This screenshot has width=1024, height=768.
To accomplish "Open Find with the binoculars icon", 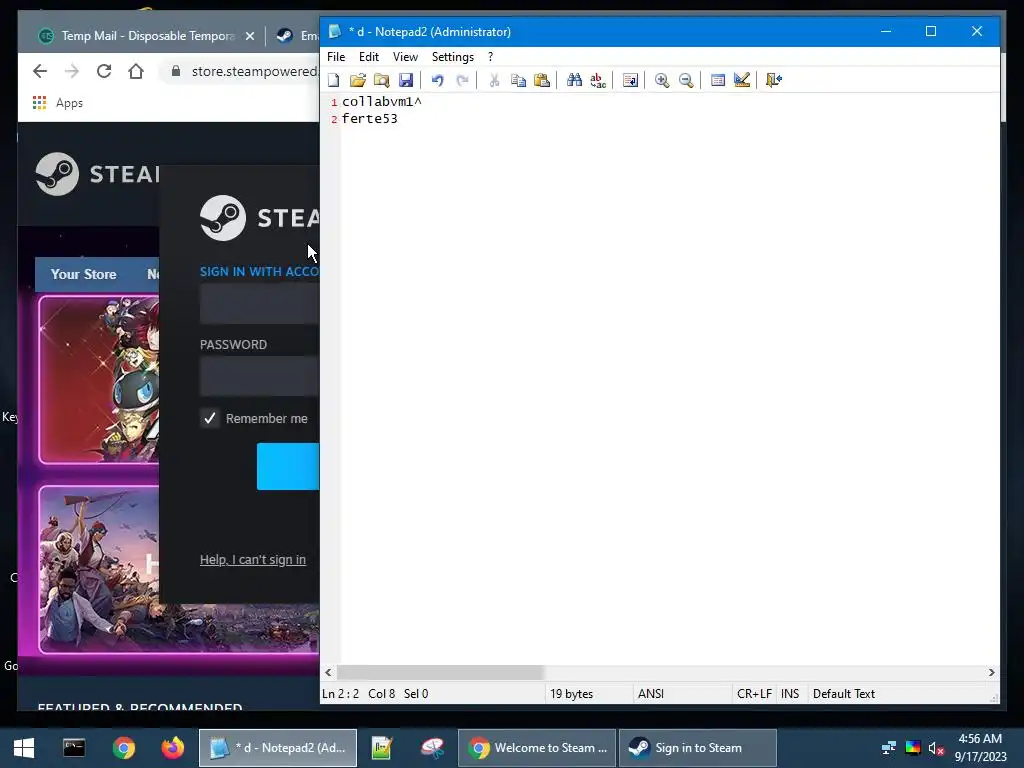I will point(574,80).
